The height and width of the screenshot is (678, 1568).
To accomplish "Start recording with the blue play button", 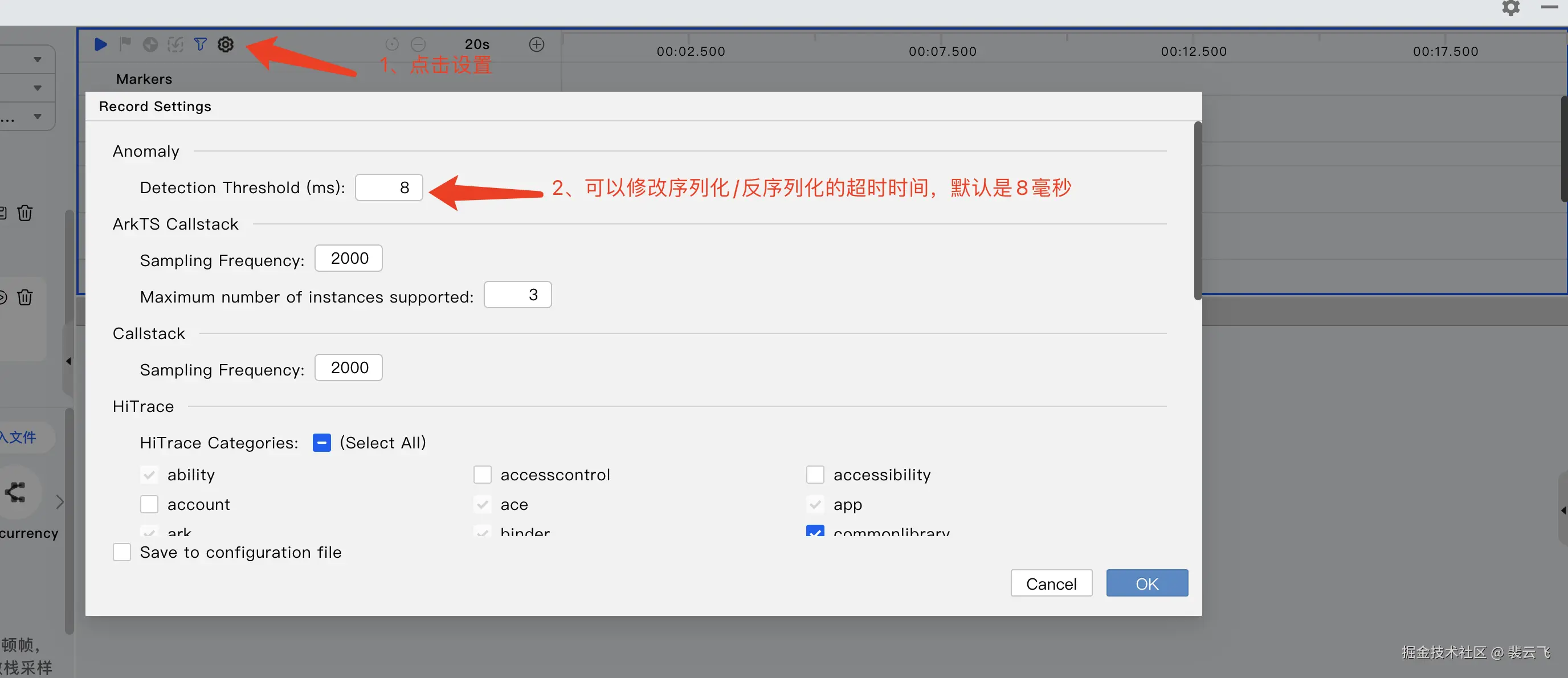I will [101, 44].
